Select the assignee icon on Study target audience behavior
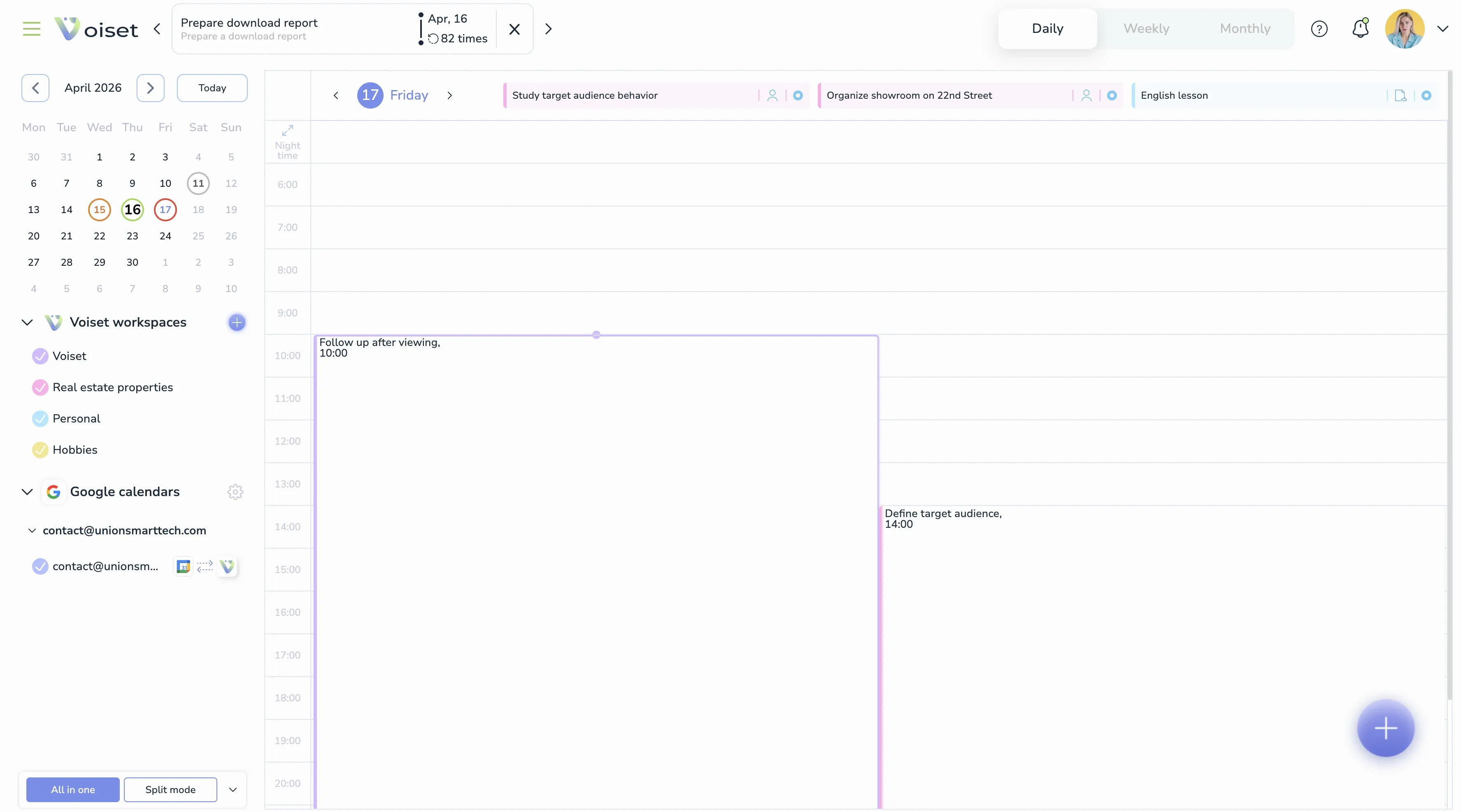1461x812 pixels. click(x=772, y=95)
